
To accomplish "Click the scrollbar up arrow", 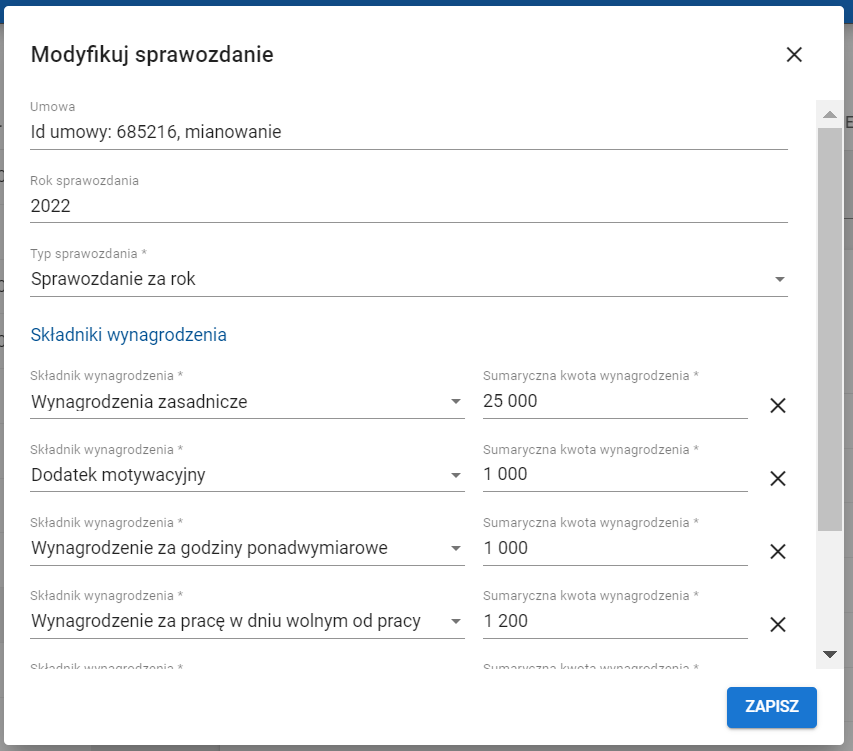I will click(x=829, y=115).
